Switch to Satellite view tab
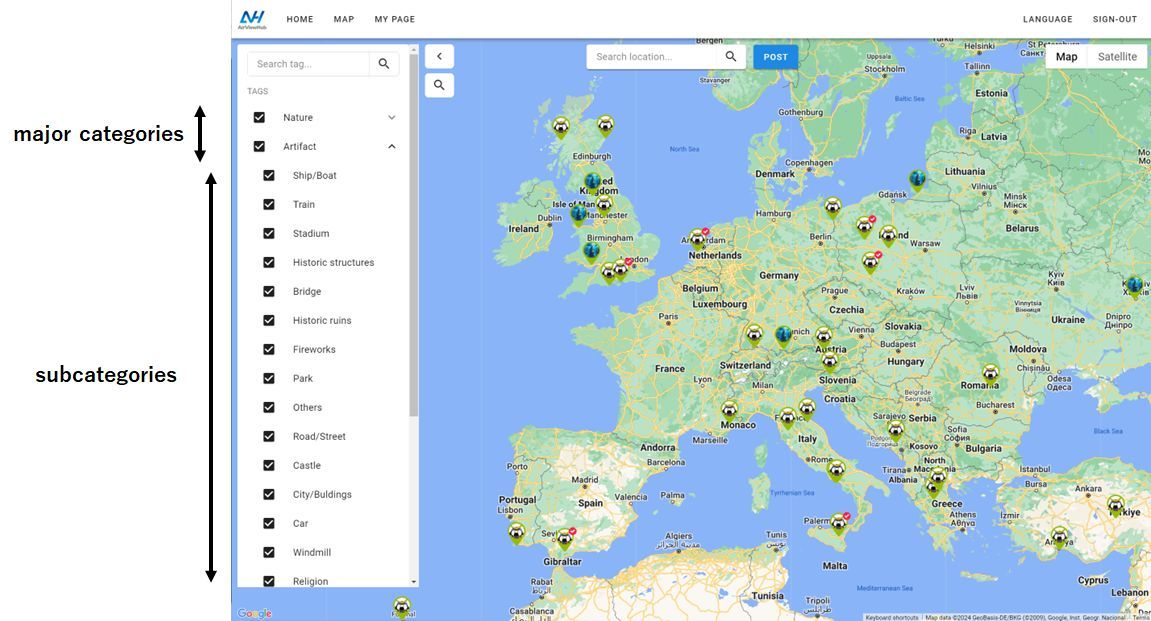The height and width of the screenshot is (621, 1151). [1117, 57]
